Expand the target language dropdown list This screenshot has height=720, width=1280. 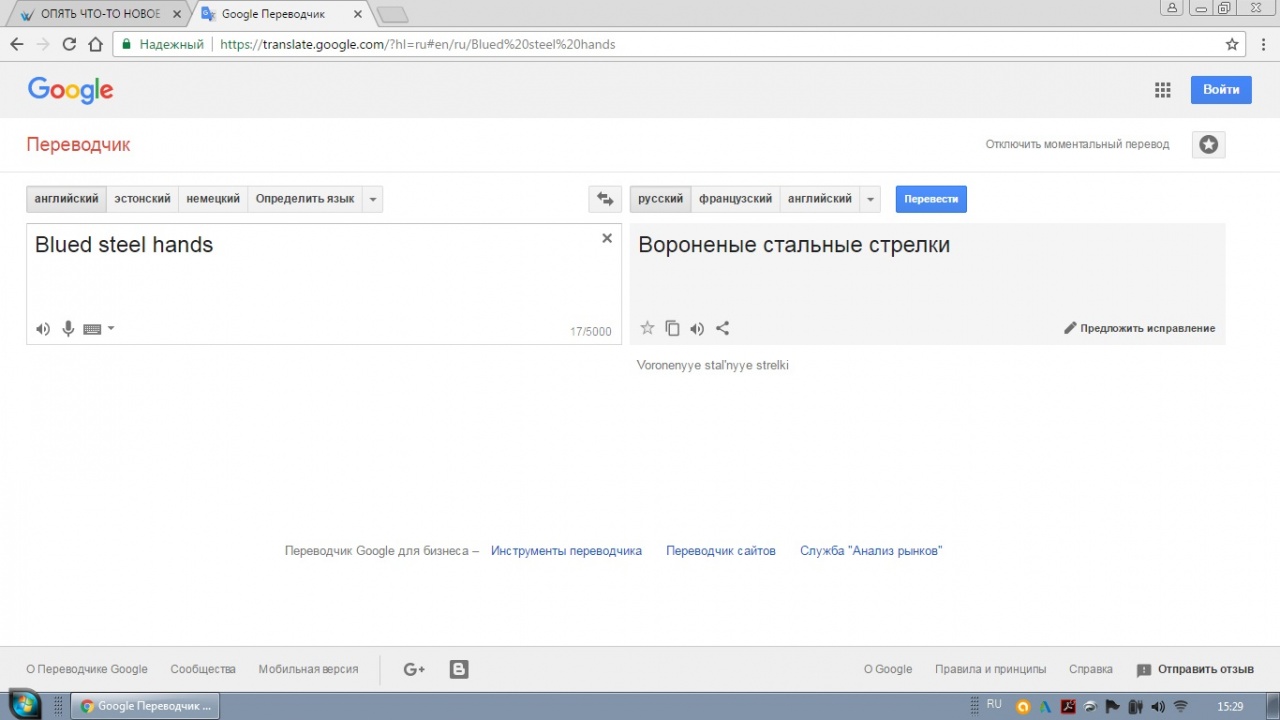[871, 199]
